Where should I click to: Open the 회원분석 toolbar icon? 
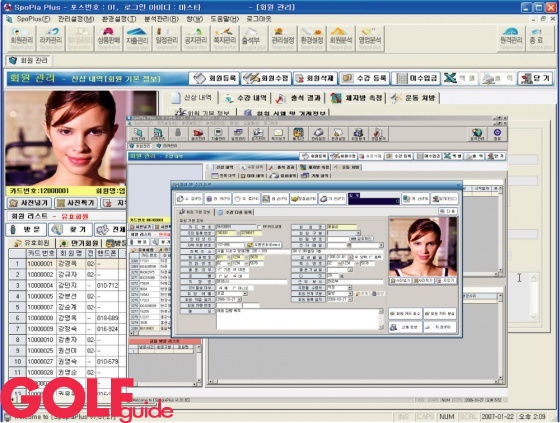coord(340,38)
